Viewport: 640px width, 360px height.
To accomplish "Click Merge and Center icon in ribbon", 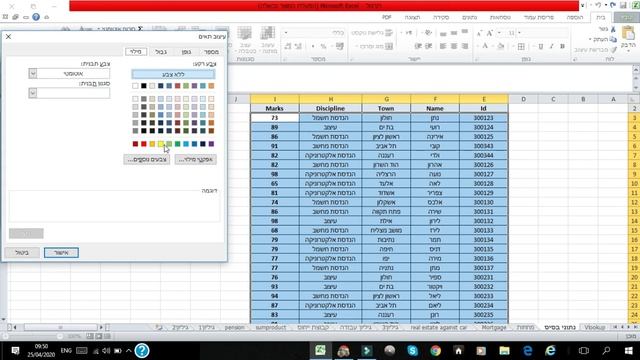I will coord(389,47).
